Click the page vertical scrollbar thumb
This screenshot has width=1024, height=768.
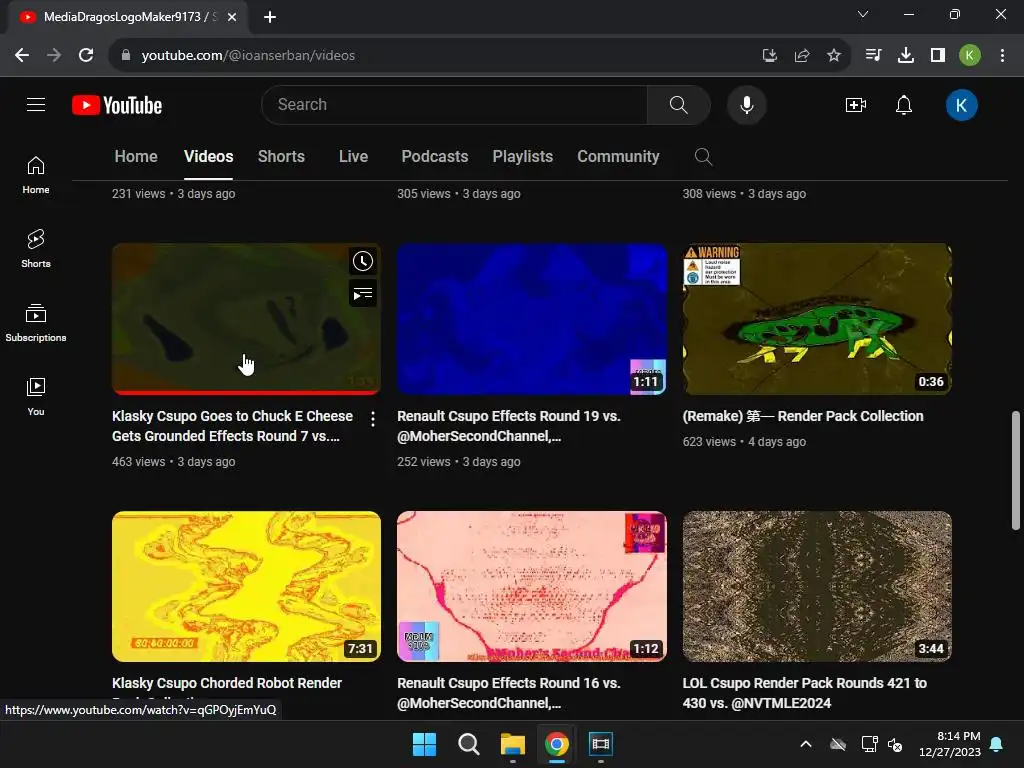[x=1015, y=470]
